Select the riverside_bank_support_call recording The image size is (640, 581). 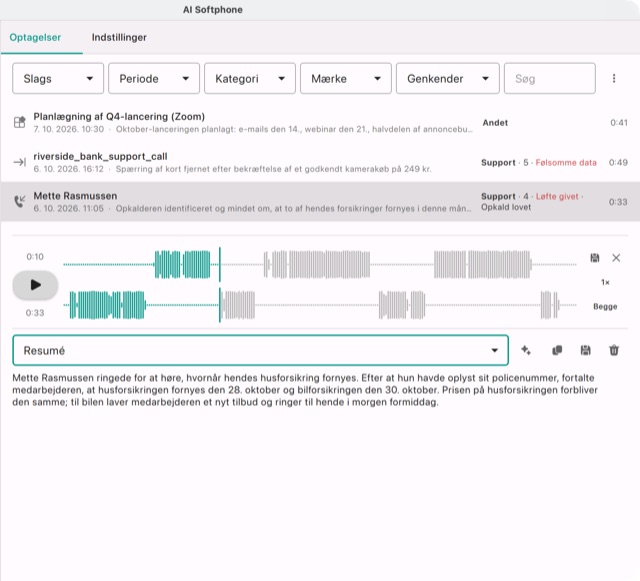tap(320, 162)
